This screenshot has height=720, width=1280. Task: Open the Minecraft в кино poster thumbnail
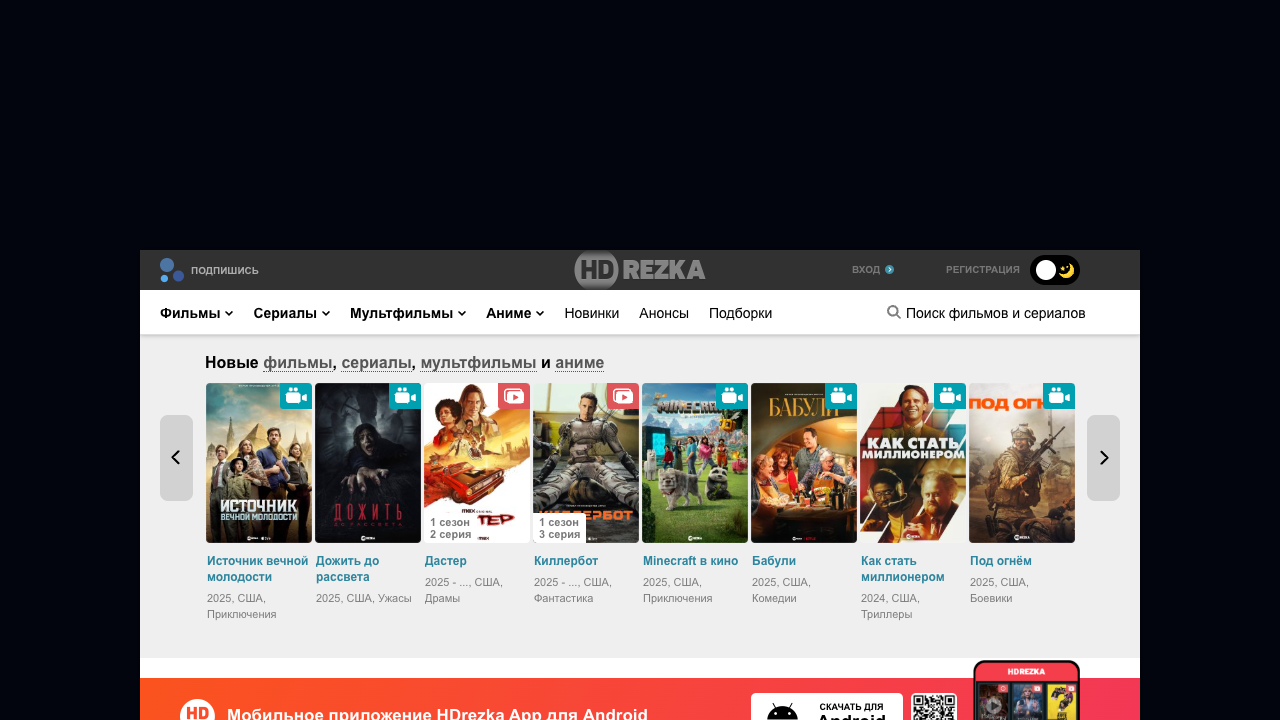pos(694,465)
